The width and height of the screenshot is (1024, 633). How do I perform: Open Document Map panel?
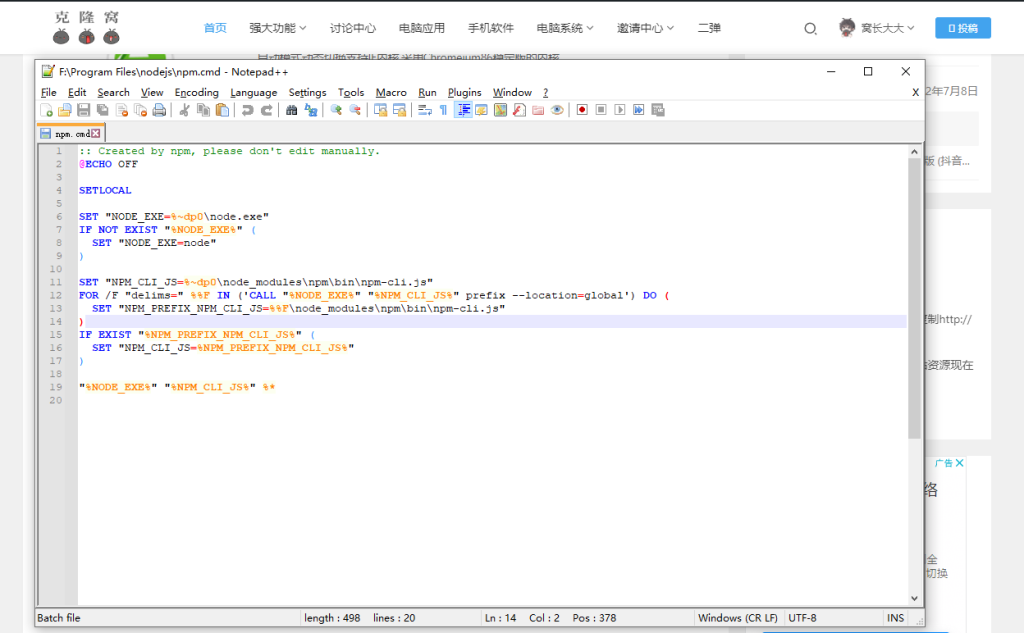(x=500, y=110)
